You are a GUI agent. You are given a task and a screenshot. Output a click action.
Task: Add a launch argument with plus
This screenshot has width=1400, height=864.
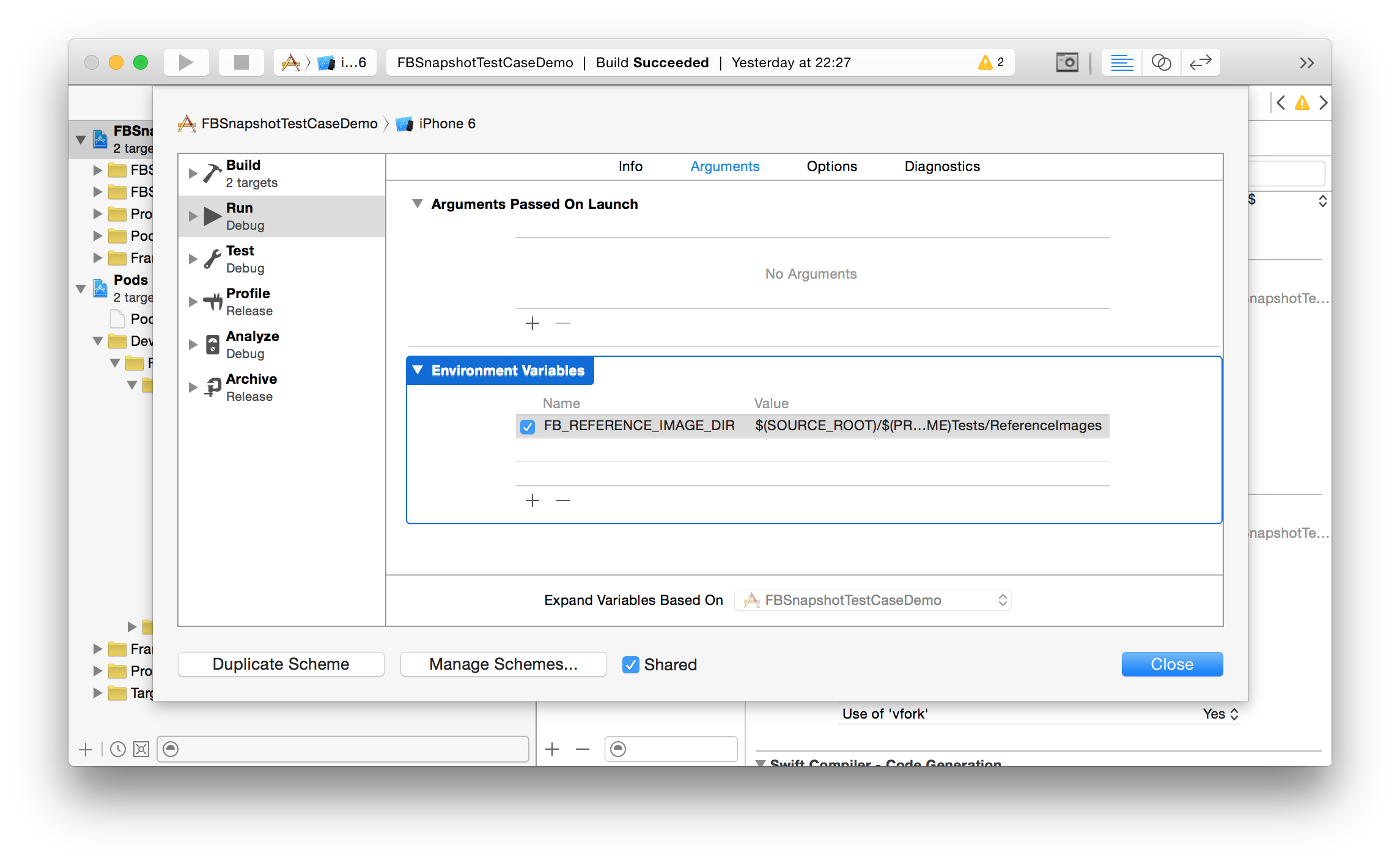pyautogui.click(x=532, y=323)
